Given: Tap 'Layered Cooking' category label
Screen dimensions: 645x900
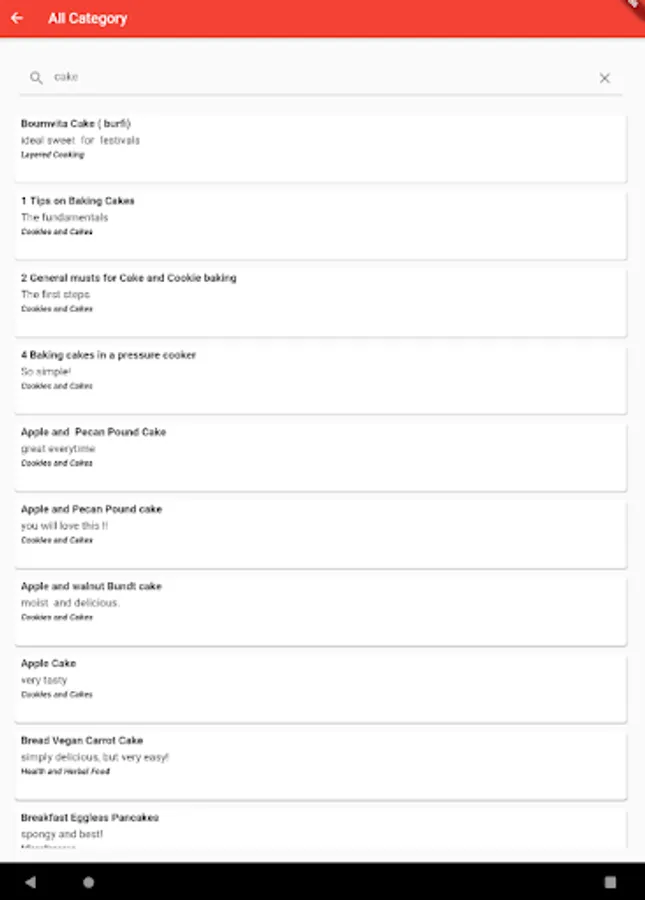Looking at the screenshot, I should coord(52,155).
